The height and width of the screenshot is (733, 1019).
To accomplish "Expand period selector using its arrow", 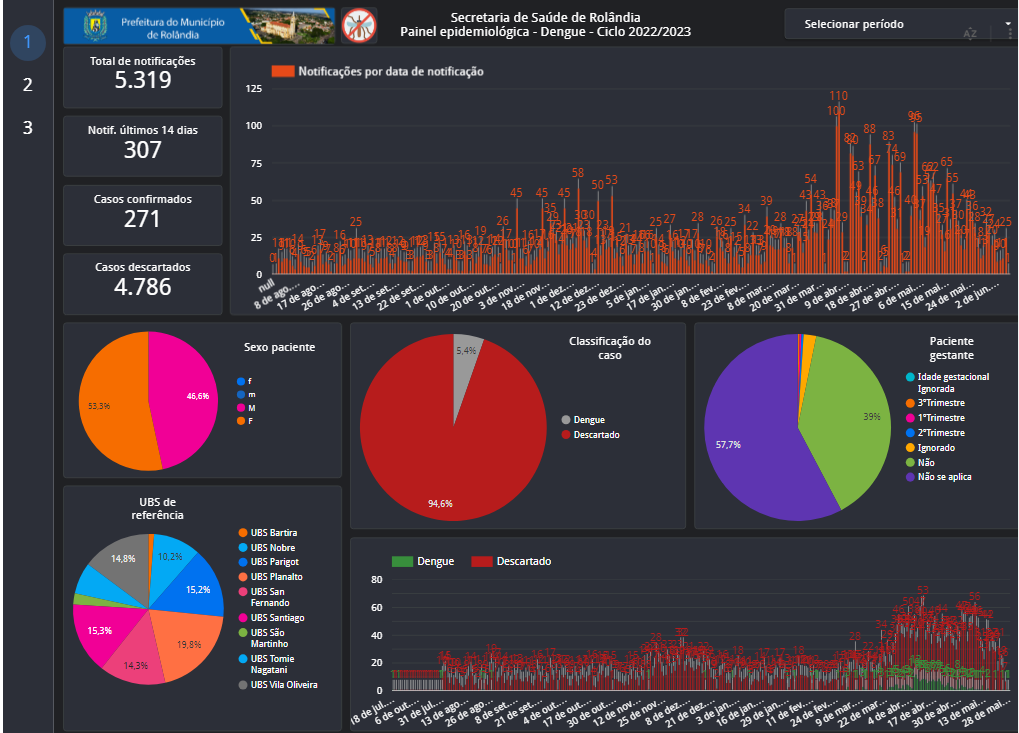I will click(x=1007, y=22).
